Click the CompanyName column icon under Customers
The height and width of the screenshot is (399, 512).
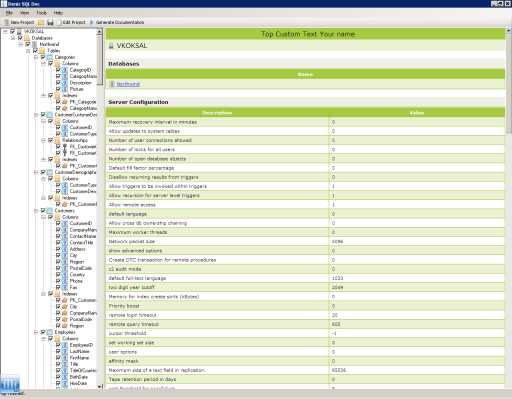(x=65, y=230)
